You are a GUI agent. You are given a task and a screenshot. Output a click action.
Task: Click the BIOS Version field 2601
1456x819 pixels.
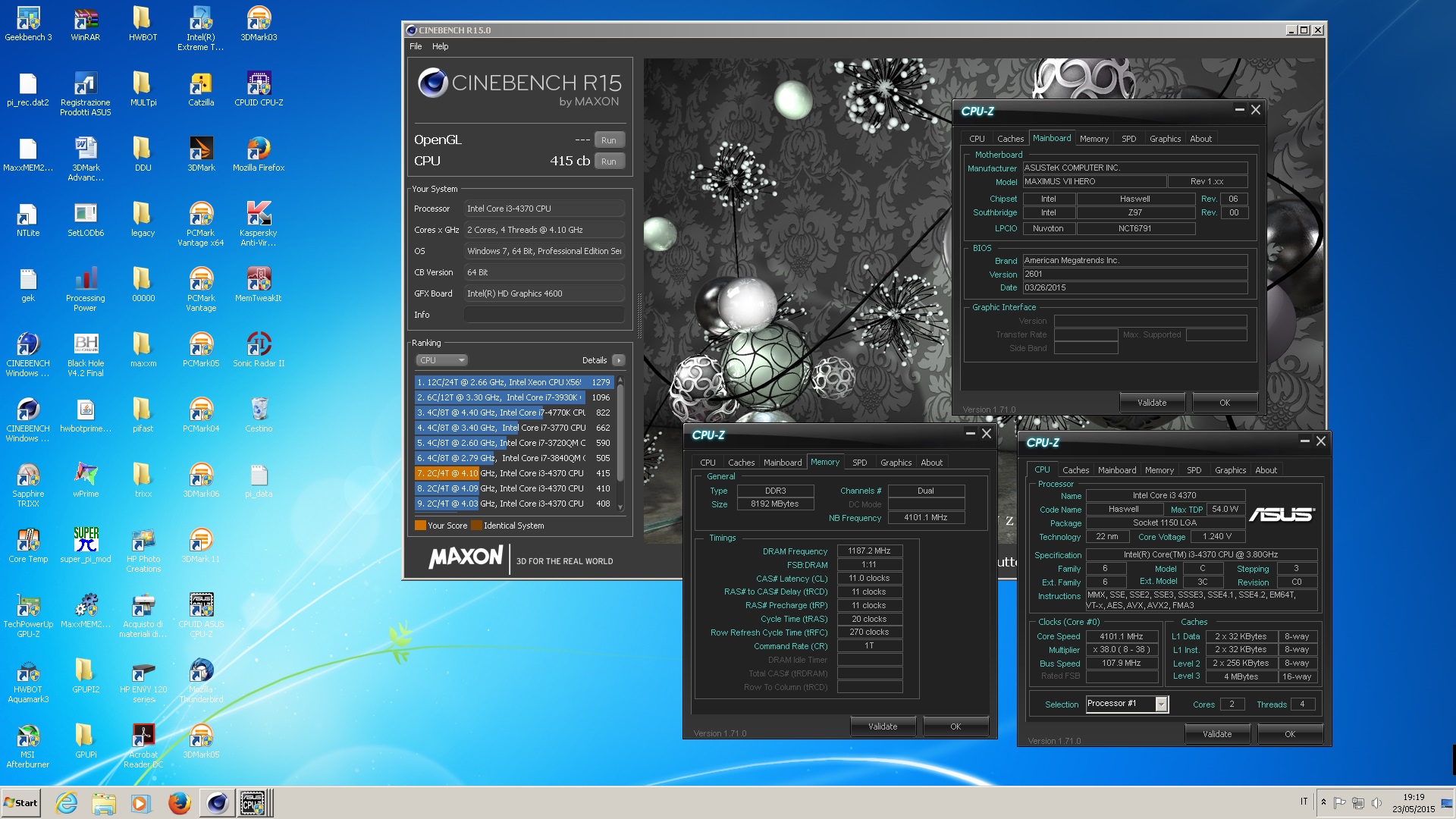pyautogui.click(x=1134, y=275)
